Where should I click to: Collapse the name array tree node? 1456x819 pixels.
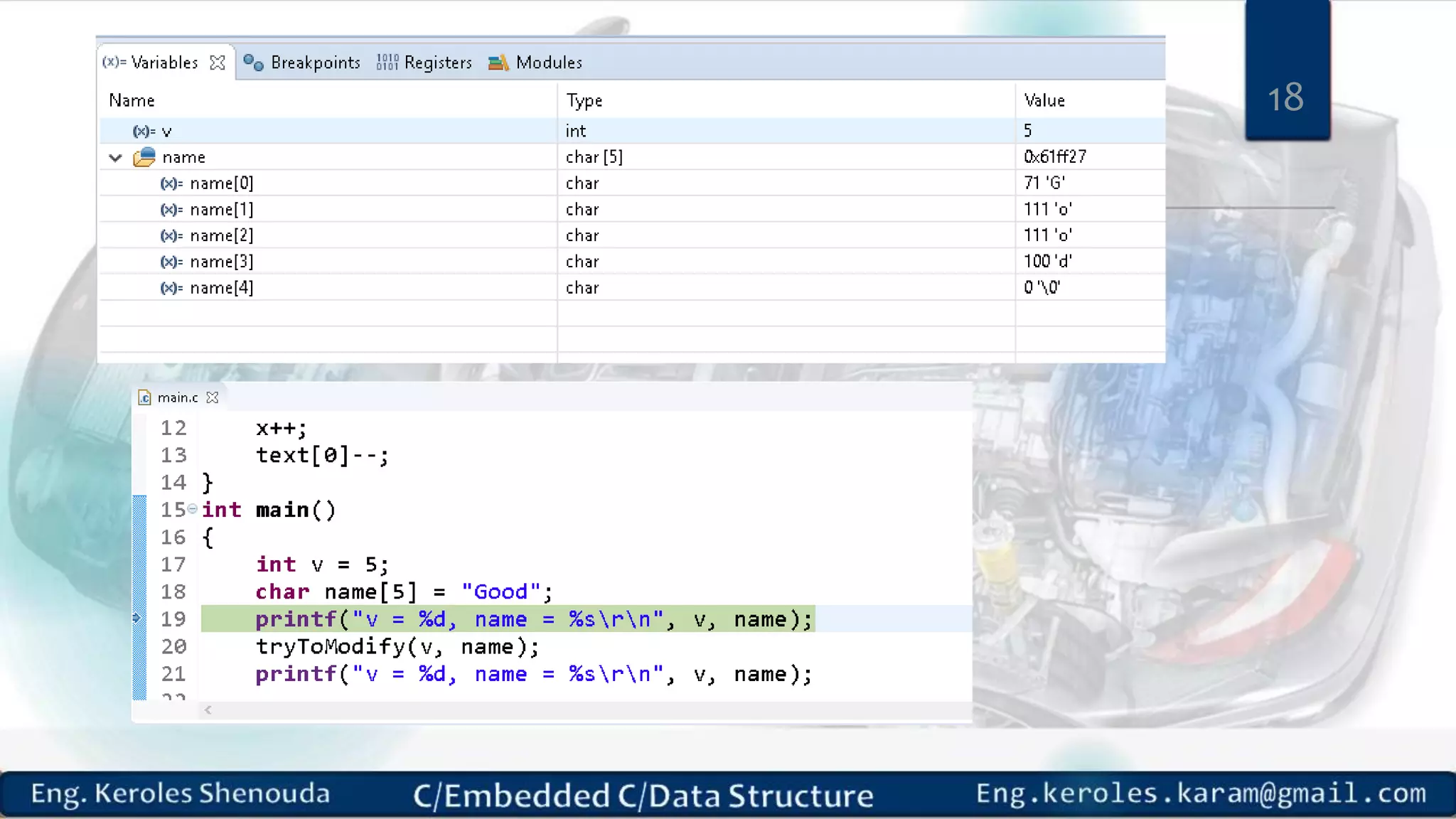(x=115, y=158)
